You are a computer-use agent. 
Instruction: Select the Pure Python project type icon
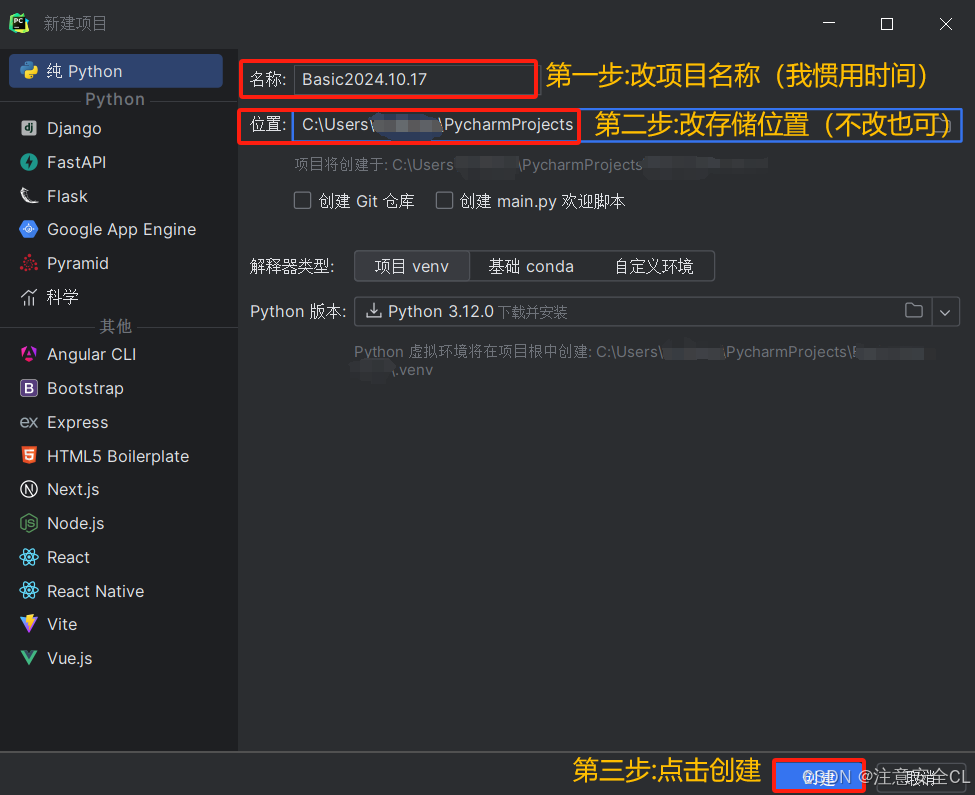coord(29,71)
